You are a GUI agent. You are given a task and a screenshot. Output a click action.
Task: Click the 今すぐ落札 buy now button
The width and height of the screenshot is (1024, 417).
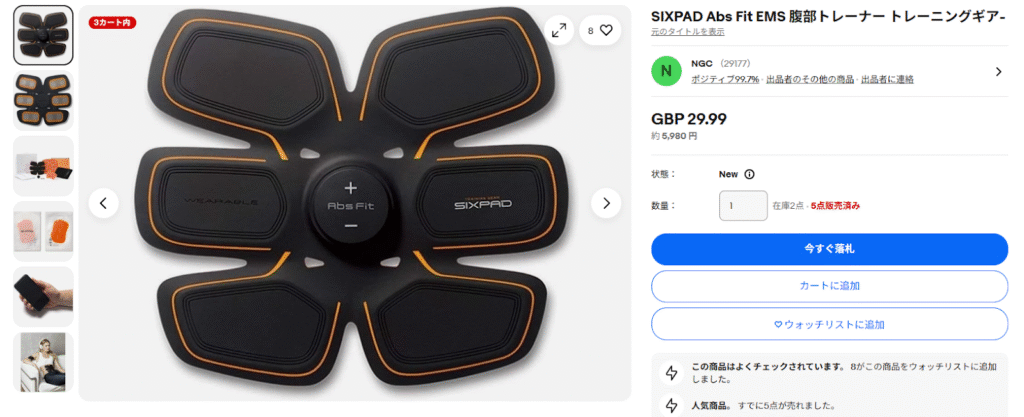(829, 249)
